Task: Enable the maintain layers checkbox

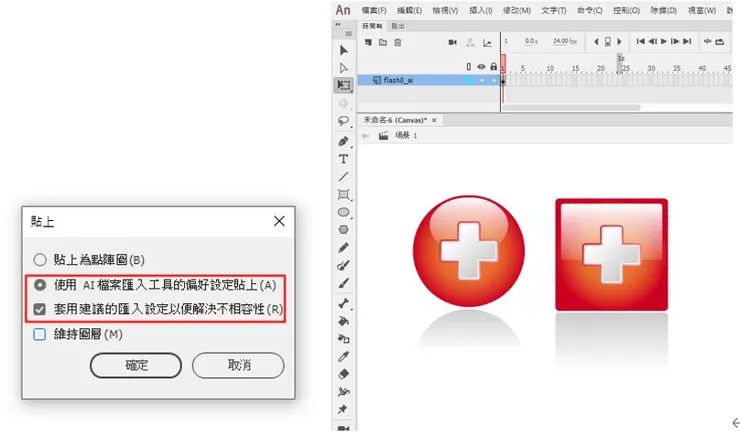Action: (40, 334)
